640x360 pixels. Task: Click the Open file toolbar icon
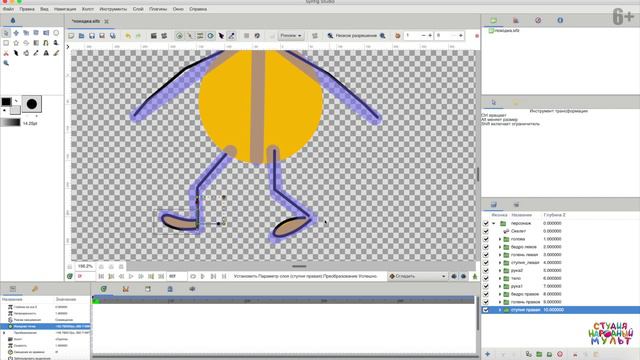(x=82, y=36)
